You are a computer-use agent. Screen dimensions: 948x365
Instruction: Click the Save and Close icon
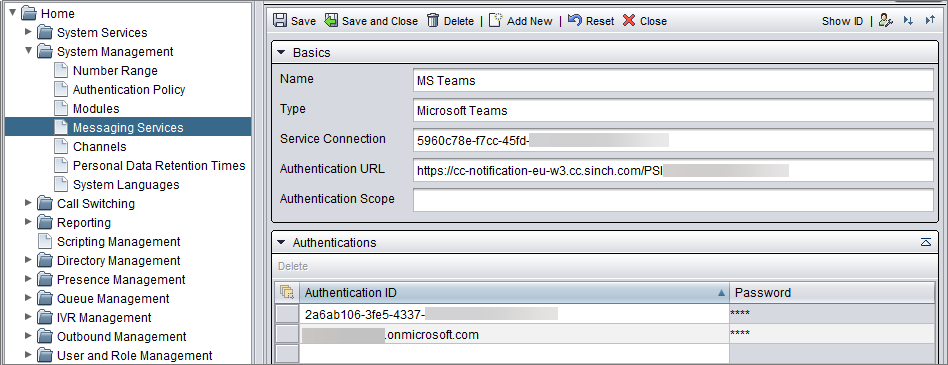click(x=331, y=21)
